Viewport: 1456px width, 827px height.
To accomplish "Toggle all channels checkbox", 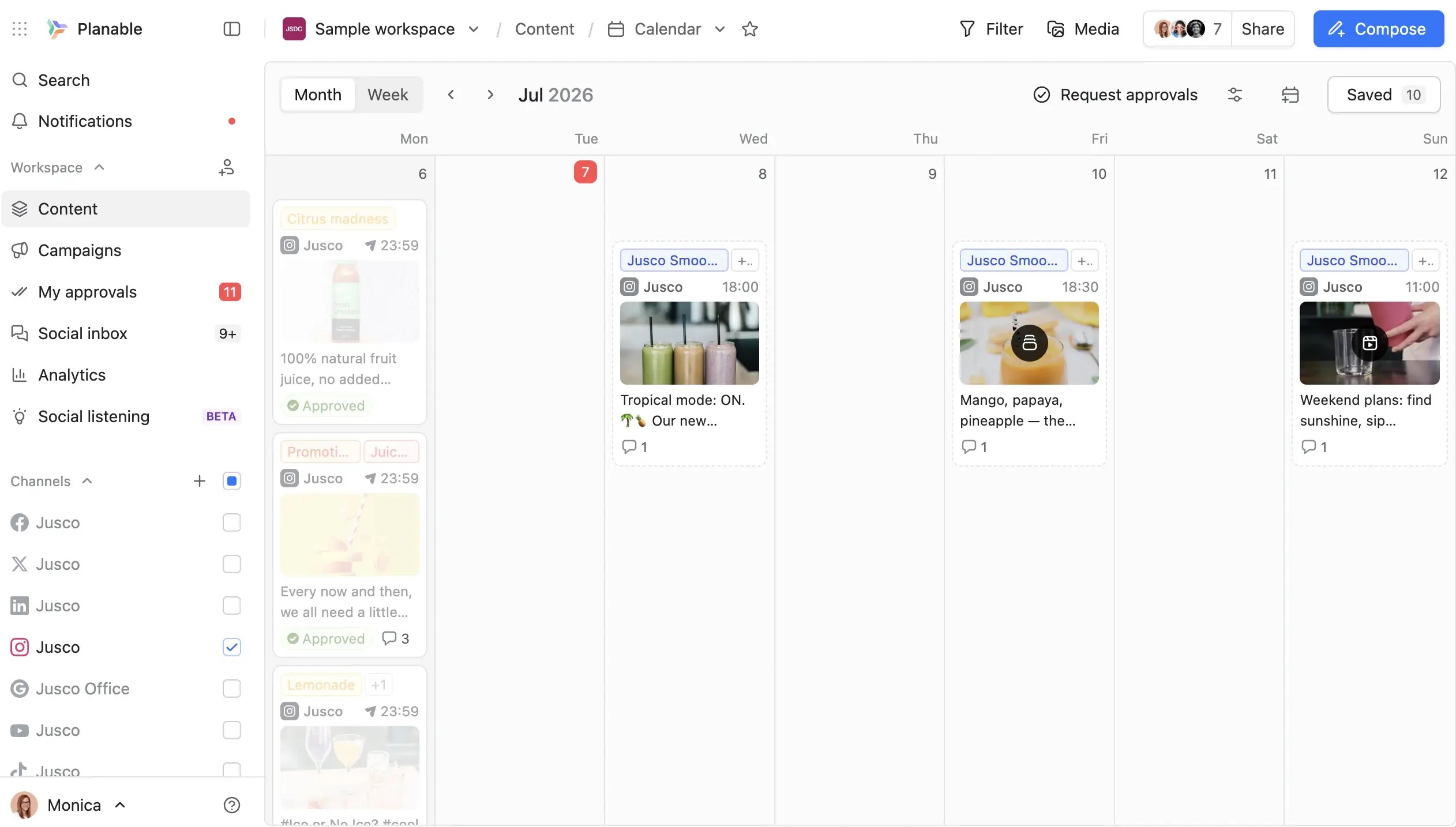I will pos(231,481).
